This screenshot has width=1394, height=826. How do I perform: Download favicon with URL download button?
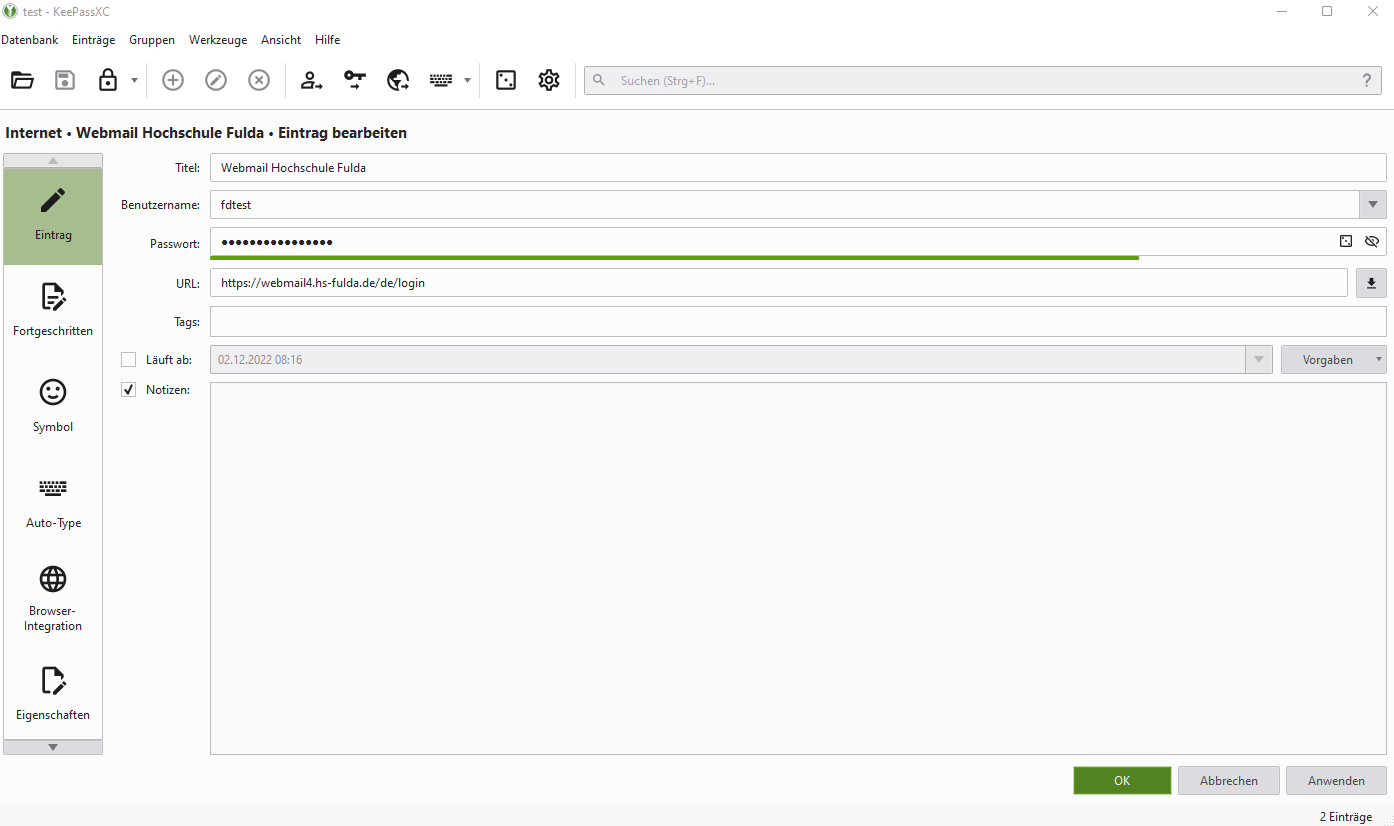(1371, 283)
